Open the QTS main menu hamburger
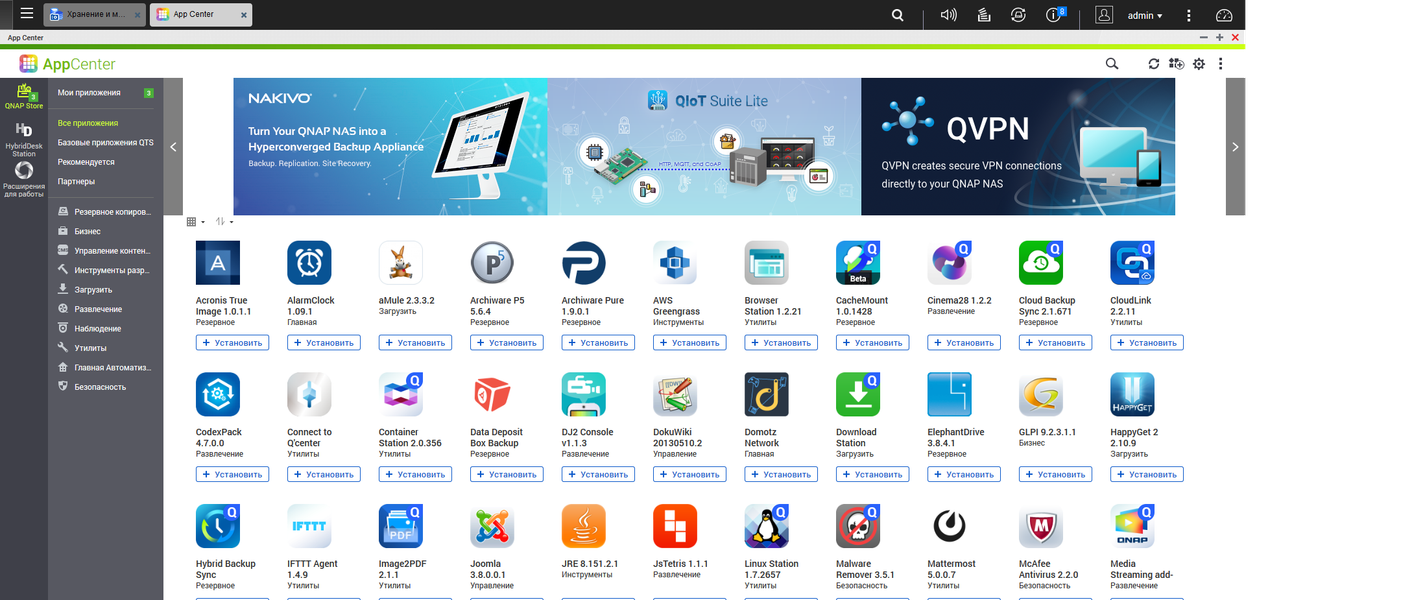The image size is (1401, 600). pos(27,14)
